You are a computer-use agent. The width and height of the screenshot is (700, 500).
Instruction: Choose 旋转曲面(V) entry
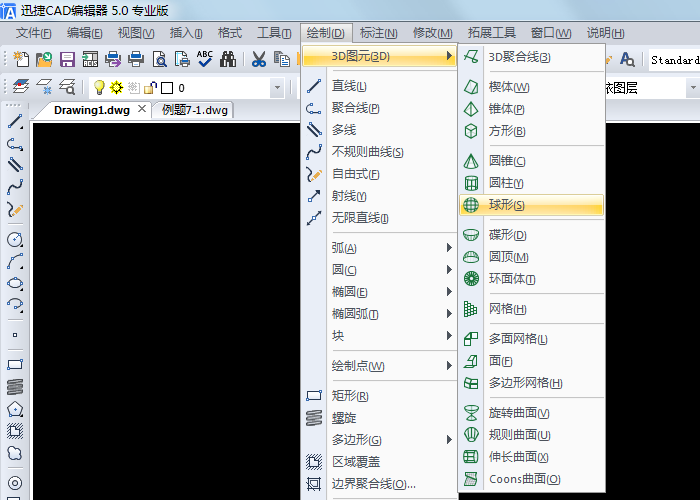(531, 413)
